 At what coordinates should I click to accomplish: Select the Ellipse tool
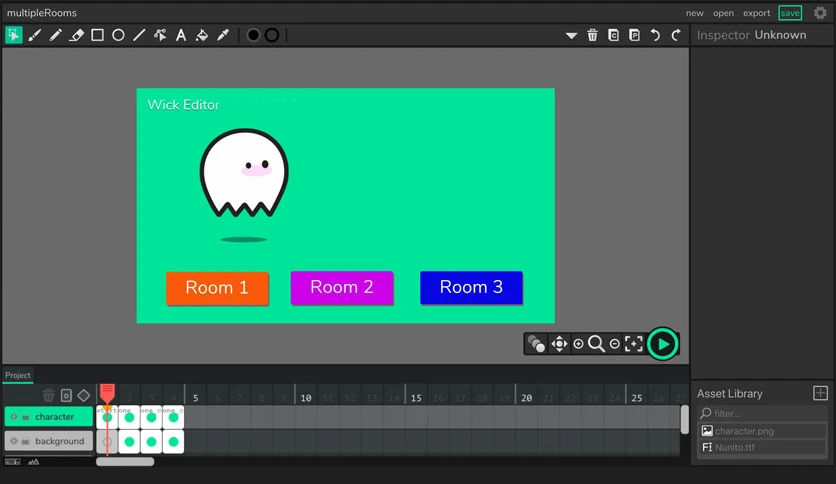118,35
